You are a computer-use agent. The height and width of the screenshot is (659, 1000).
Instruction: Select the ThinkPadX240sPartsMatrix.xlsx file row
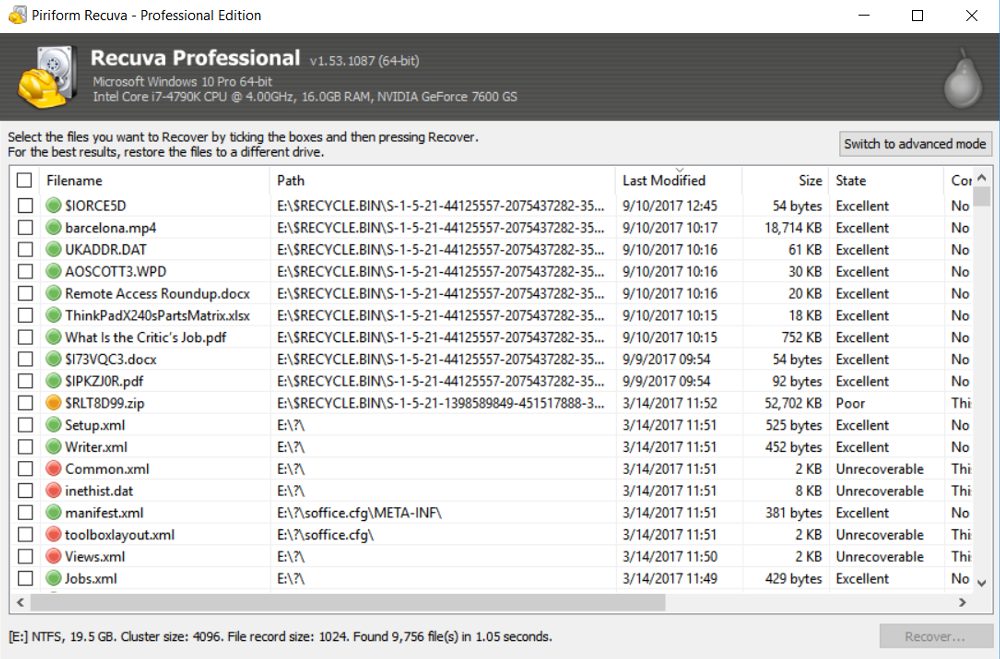(x=157, y=316)
